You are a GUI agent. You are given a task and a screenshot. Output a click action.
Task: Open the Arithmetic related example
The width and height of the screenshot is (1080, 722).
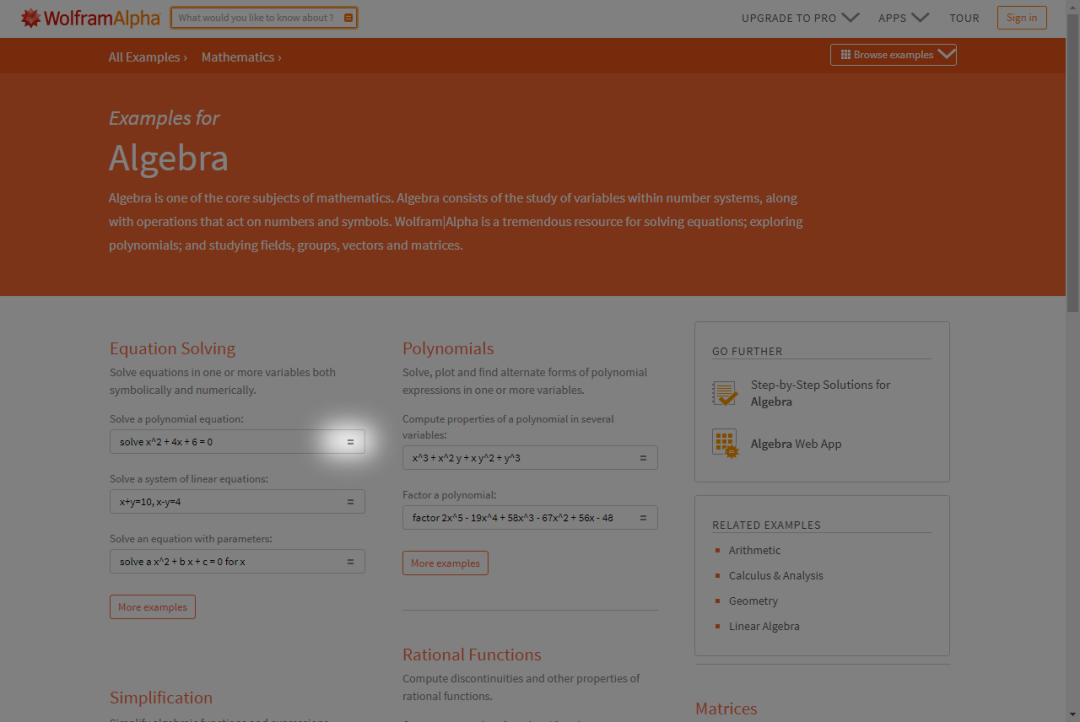[x=754, y=550]
